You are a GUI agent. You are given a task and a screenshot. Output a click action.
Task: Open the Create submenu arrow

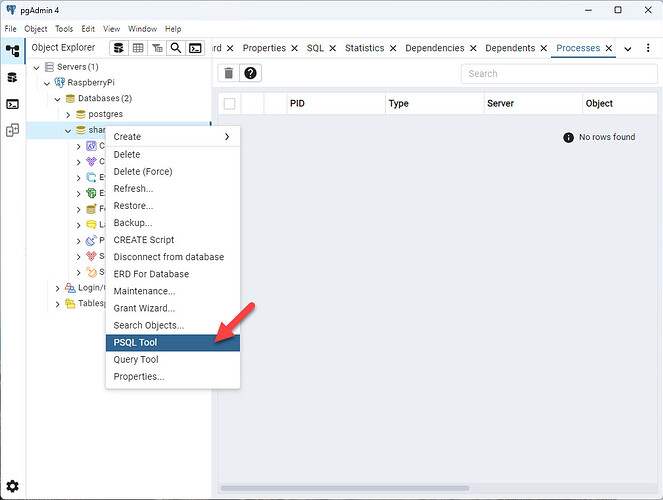(x=227, y=137)
